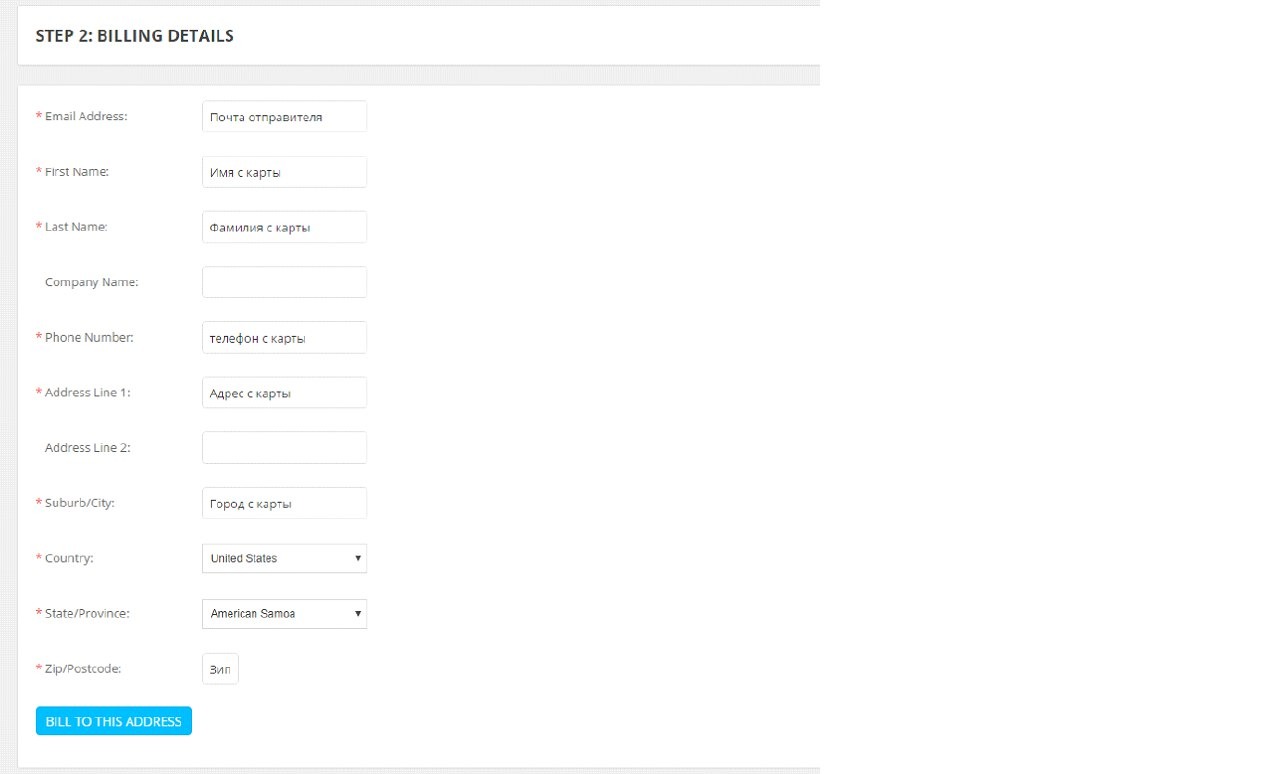This screenshot has height=774, width=1280.
Task: Focus the Zip/Postcode field
Action: (x=220, y=669)
